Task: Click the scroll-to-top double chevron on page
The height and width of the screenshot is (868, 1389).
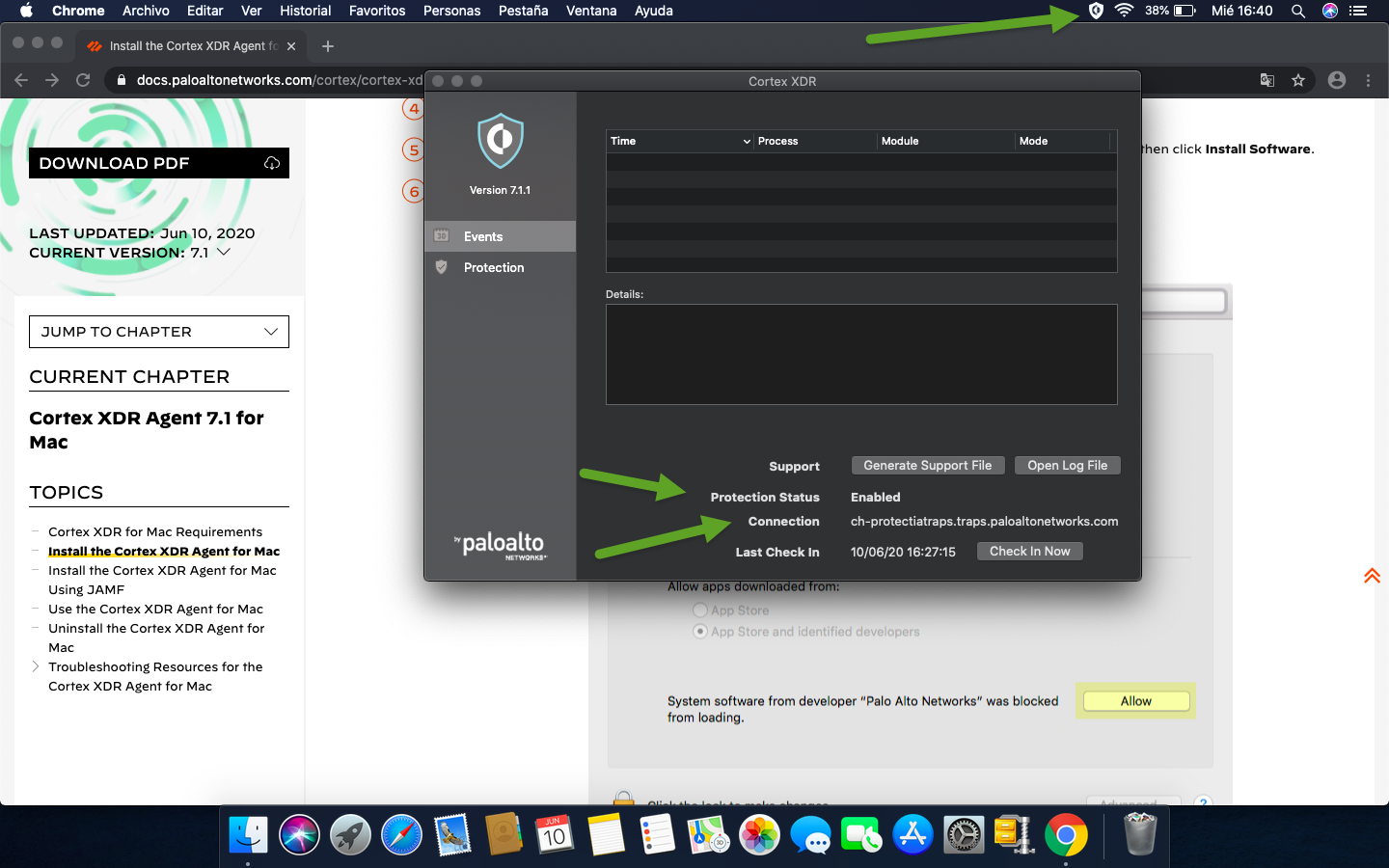Action: [1372, 576]
